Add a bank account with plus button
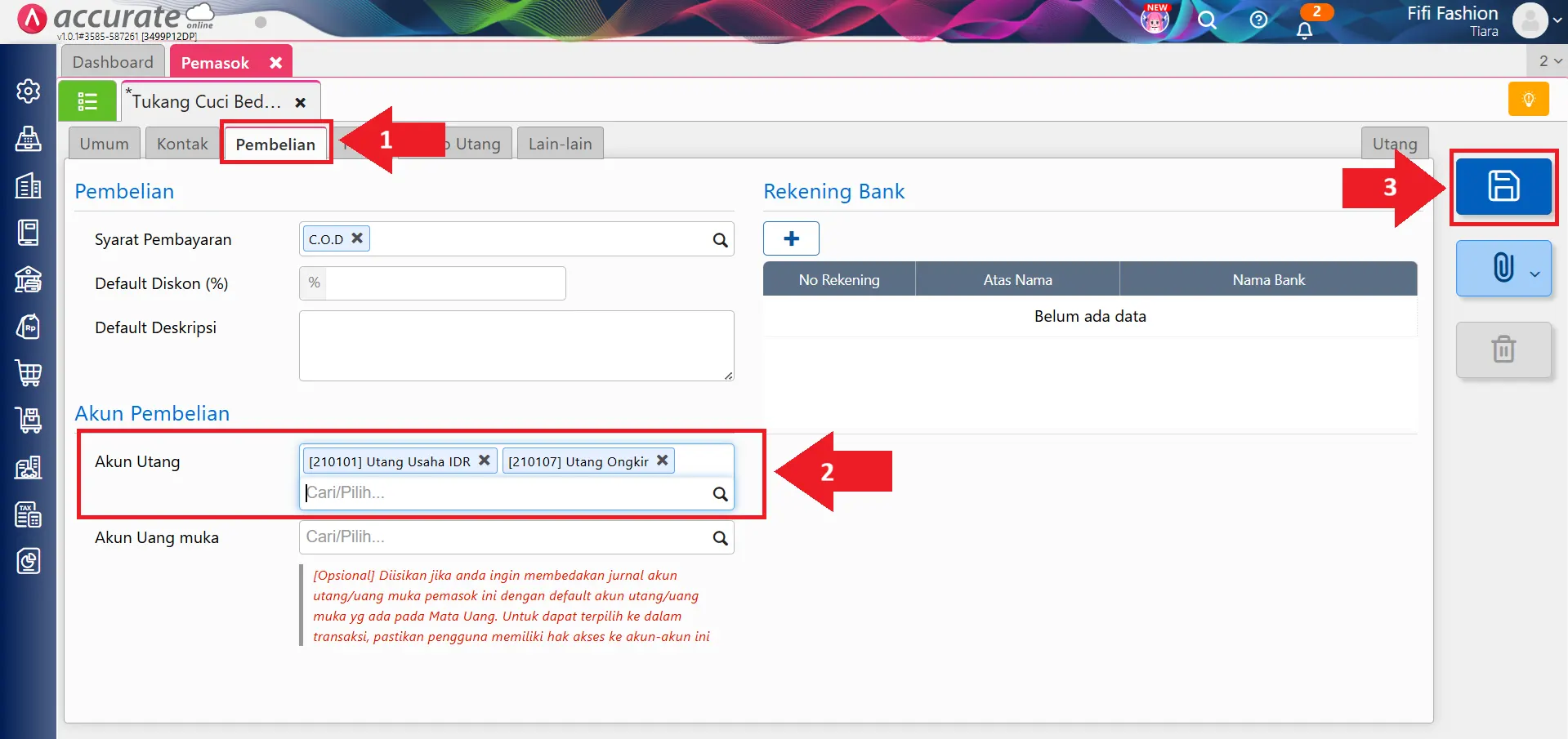 tap(790, 238)
